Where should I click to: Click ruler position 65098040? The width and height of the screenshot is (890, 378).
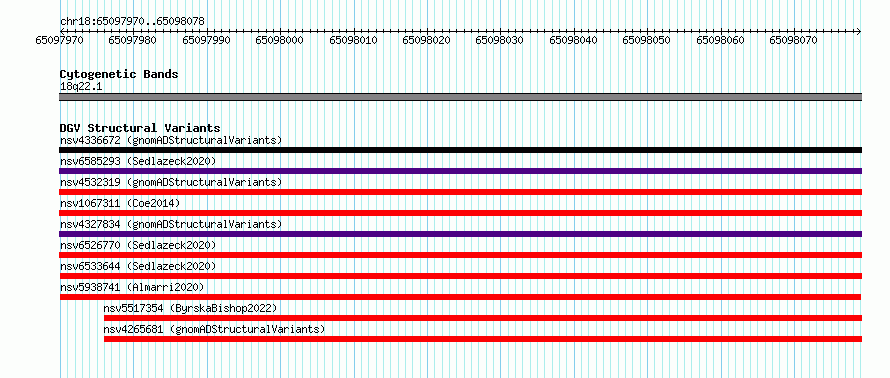click(573, 40)
